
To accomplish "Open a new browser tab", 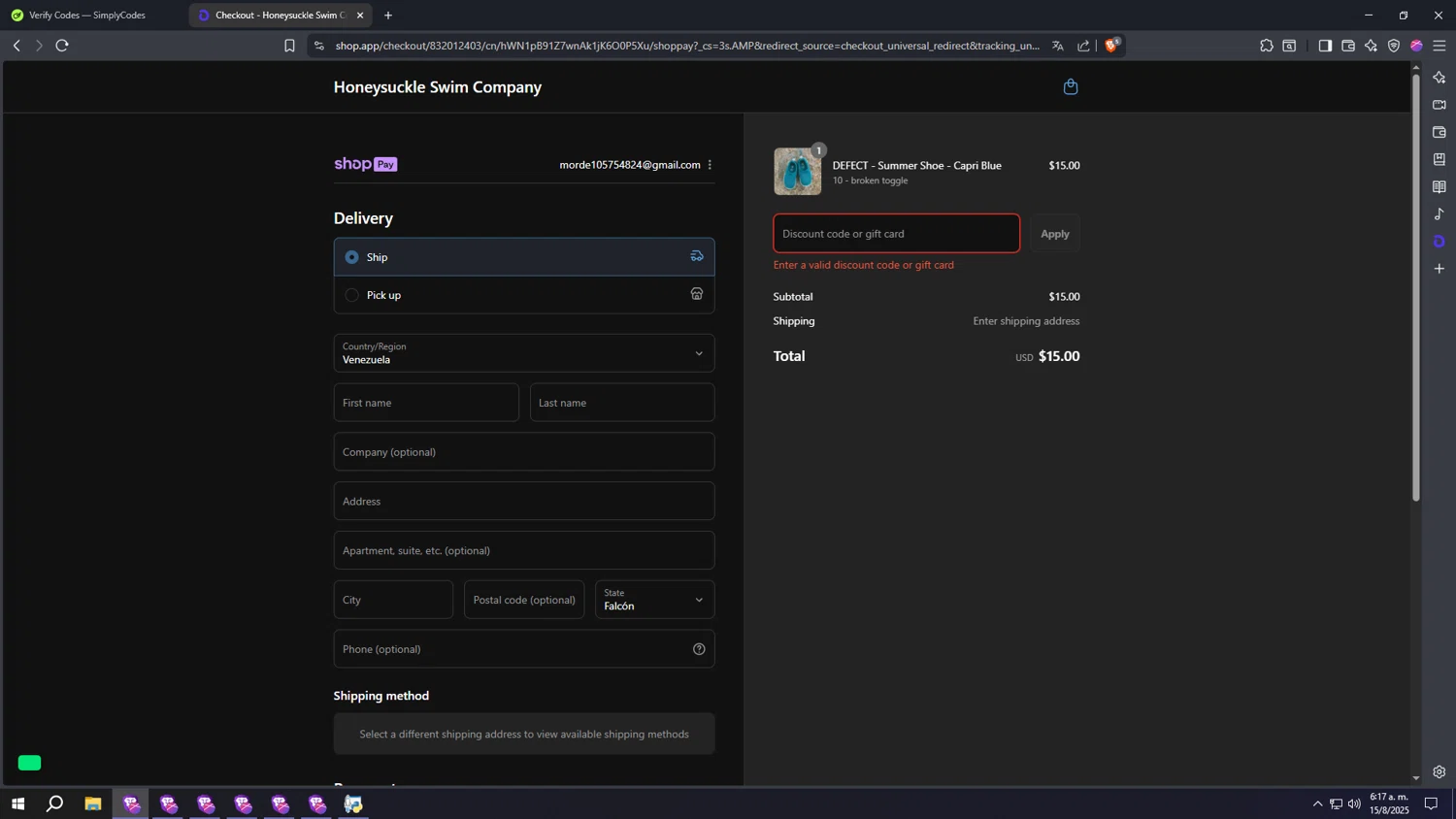I will pyautogui.click(x=388, y=16).
